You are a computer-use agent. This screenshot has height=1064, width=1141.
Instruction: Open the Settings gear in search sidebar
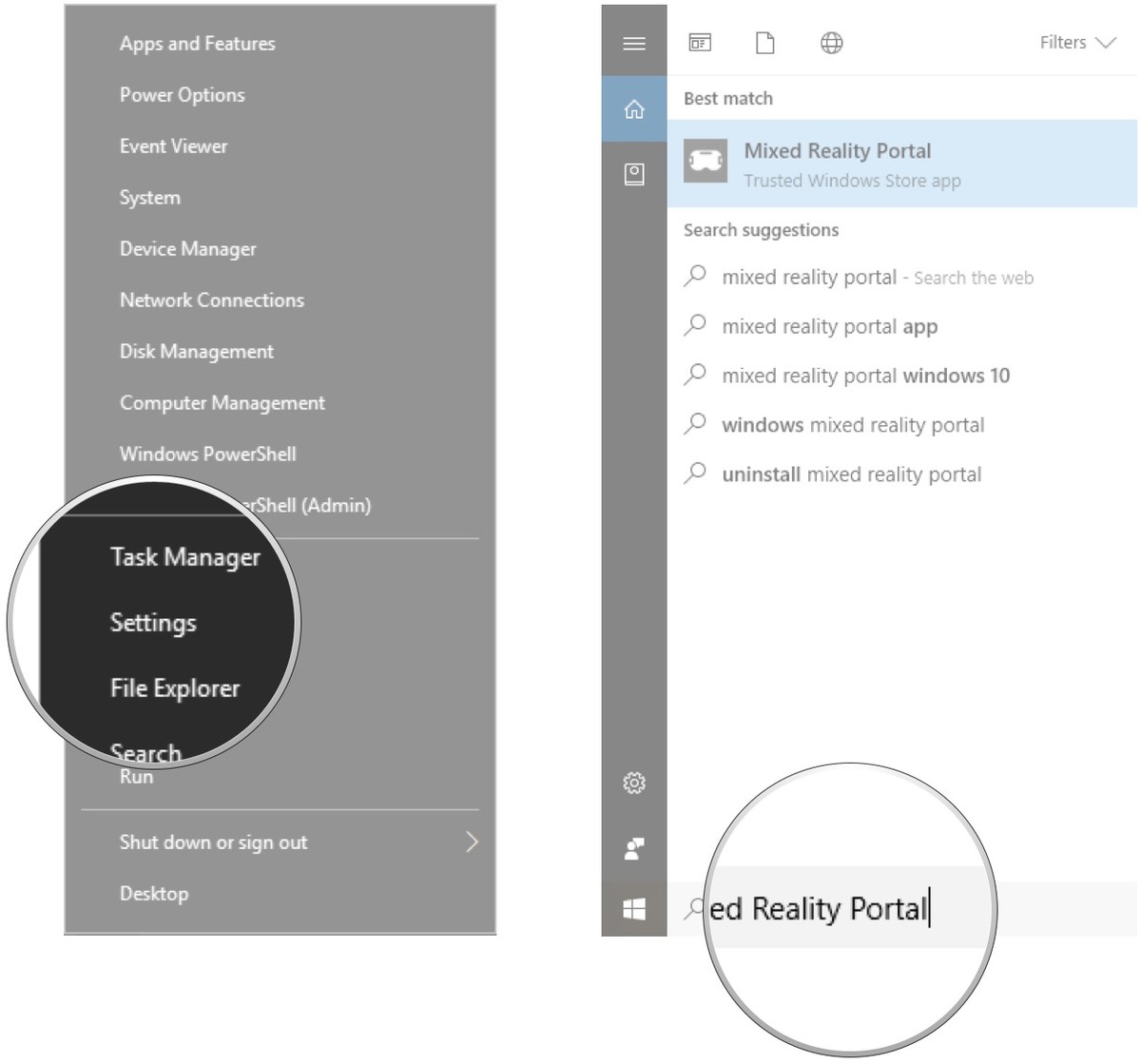point(633,783)
